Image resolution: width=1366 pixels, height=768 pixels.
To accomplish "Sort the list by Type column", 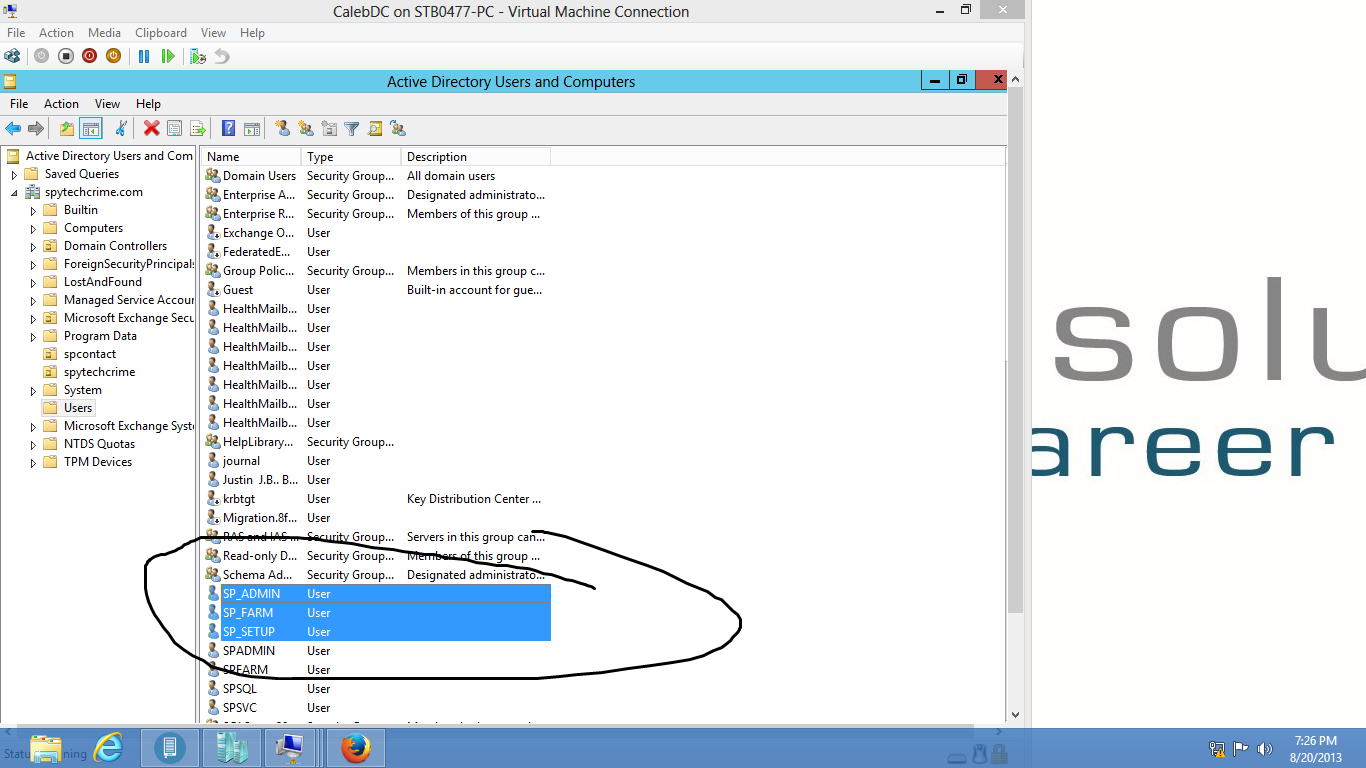I will coord(351,157).
